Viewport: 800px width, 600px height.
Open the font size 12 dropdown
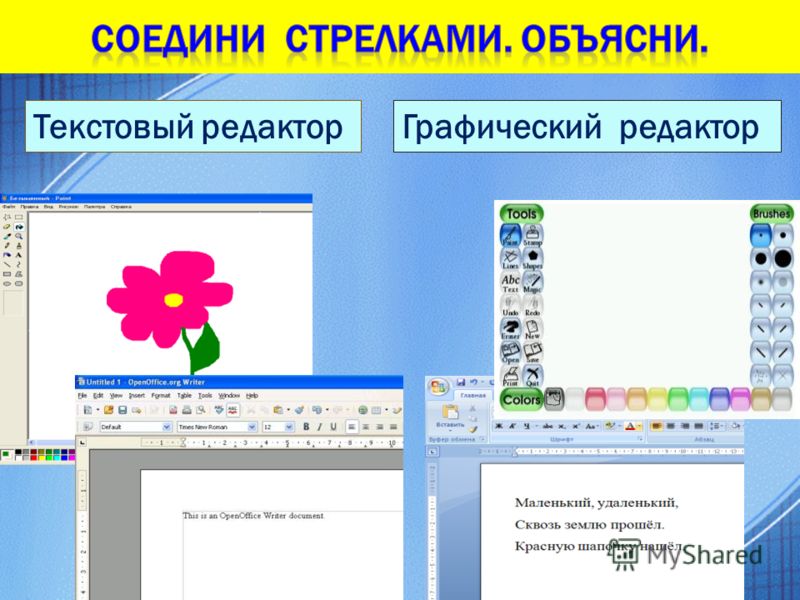point(289,427)
